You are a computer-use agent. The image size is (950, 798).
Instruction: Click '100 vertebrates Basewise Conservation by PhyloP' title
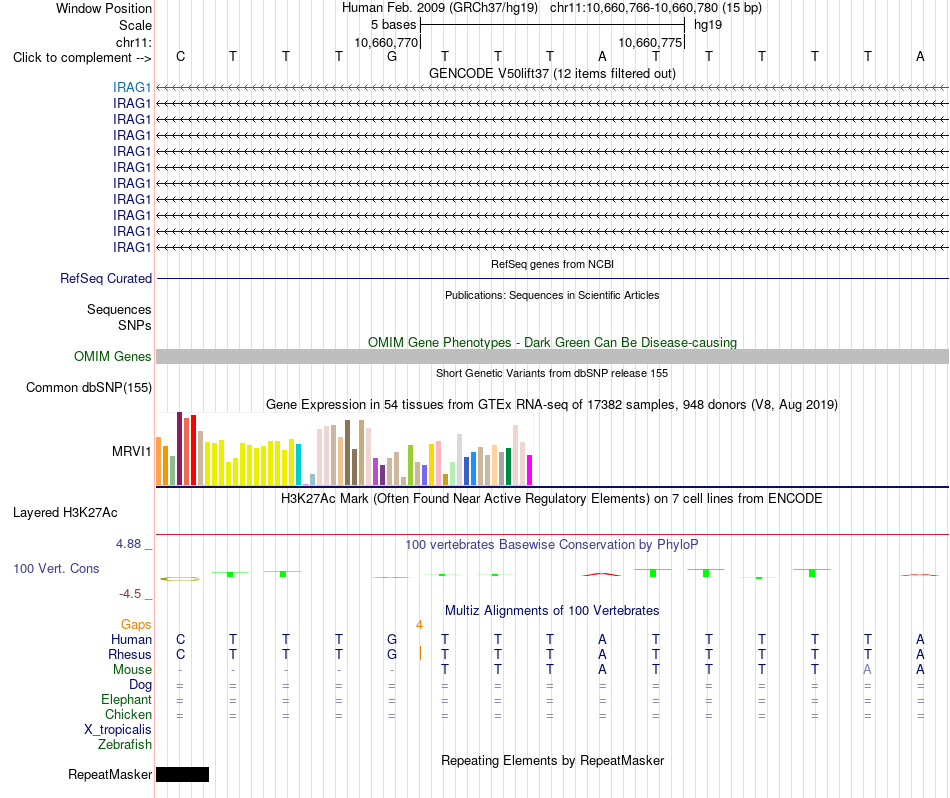tap(552, 545)
